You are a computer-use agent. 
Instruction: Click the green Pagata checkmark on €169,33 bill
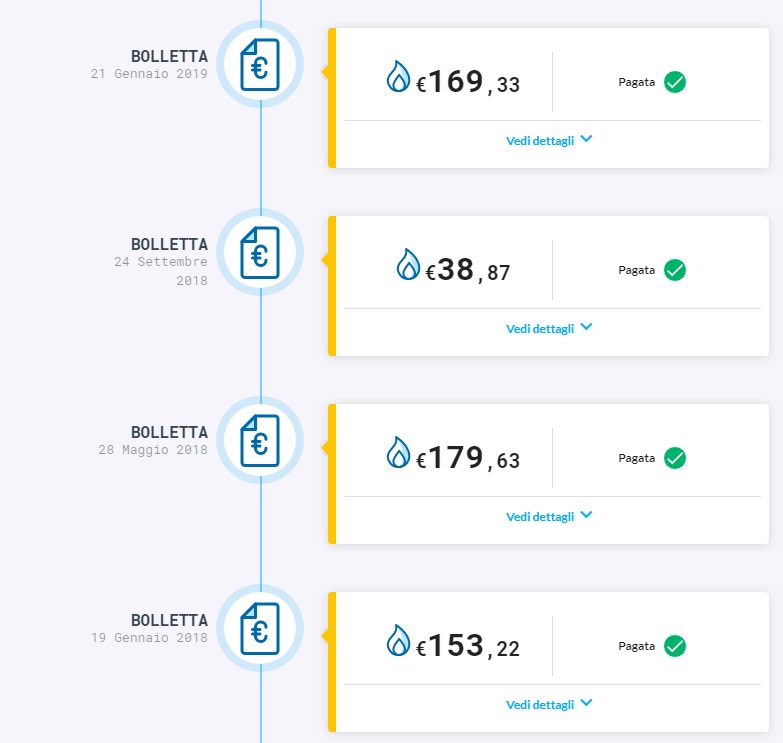tap(675, 82)
